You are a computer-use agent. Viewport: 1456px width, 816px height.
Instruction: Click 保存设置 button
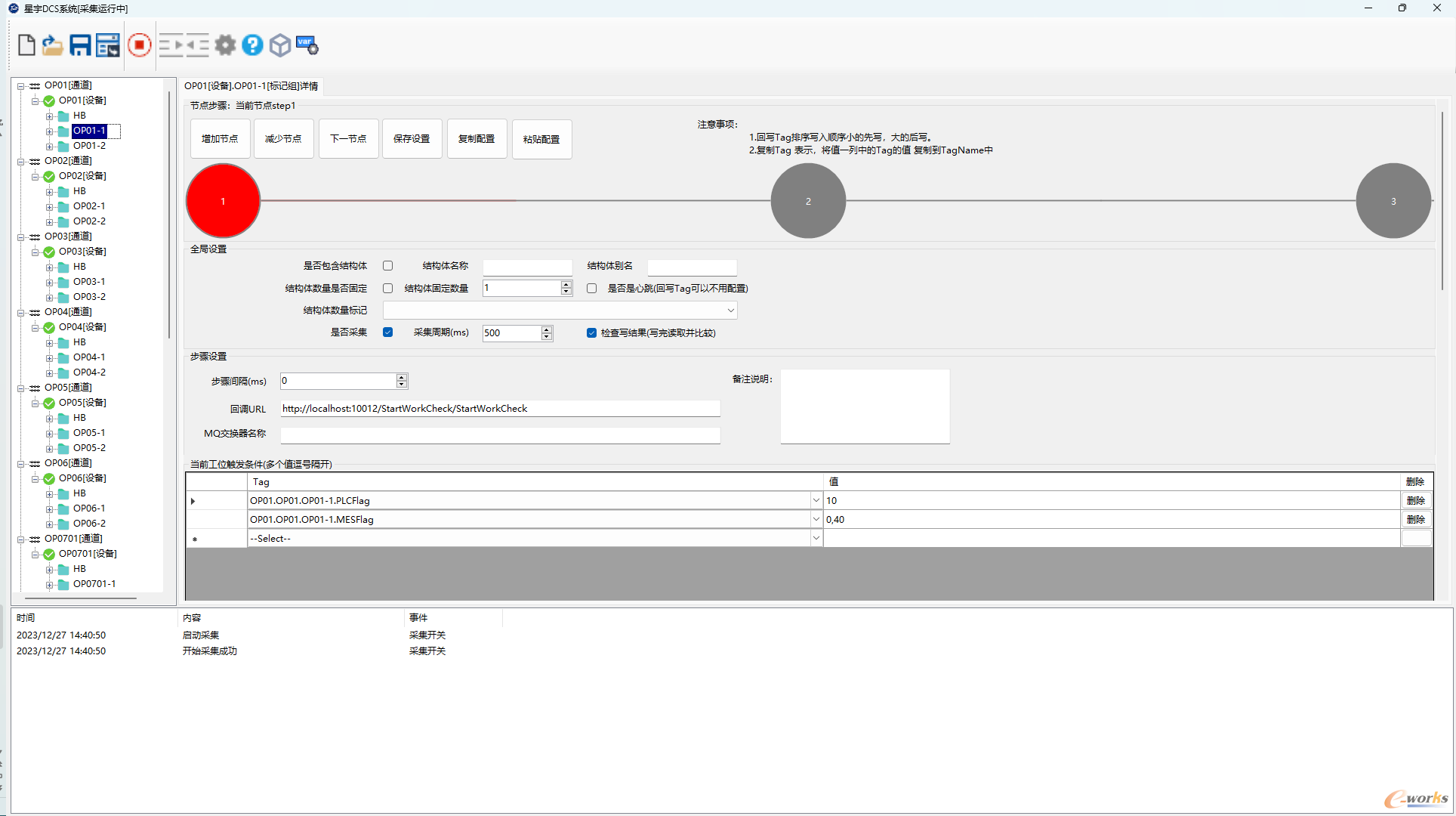tap(412, 139)
